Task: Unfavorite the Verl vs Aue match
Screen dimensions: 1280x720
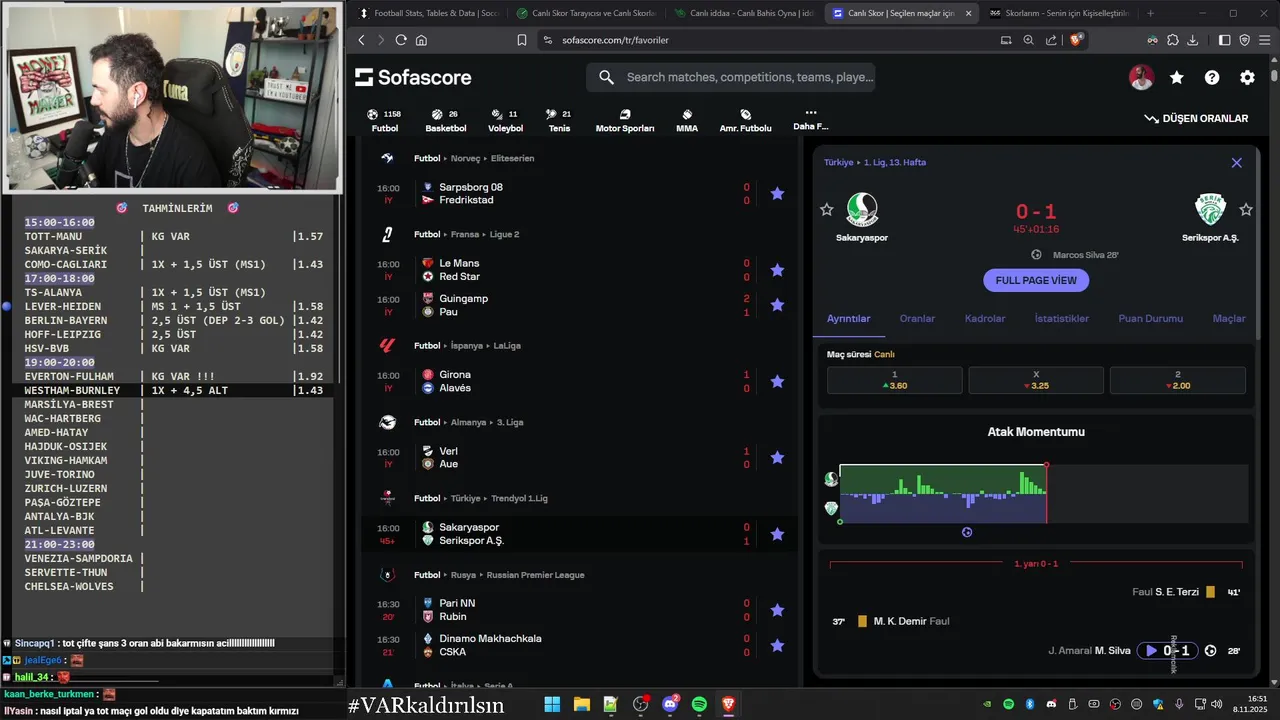Action: coord(777,458)
